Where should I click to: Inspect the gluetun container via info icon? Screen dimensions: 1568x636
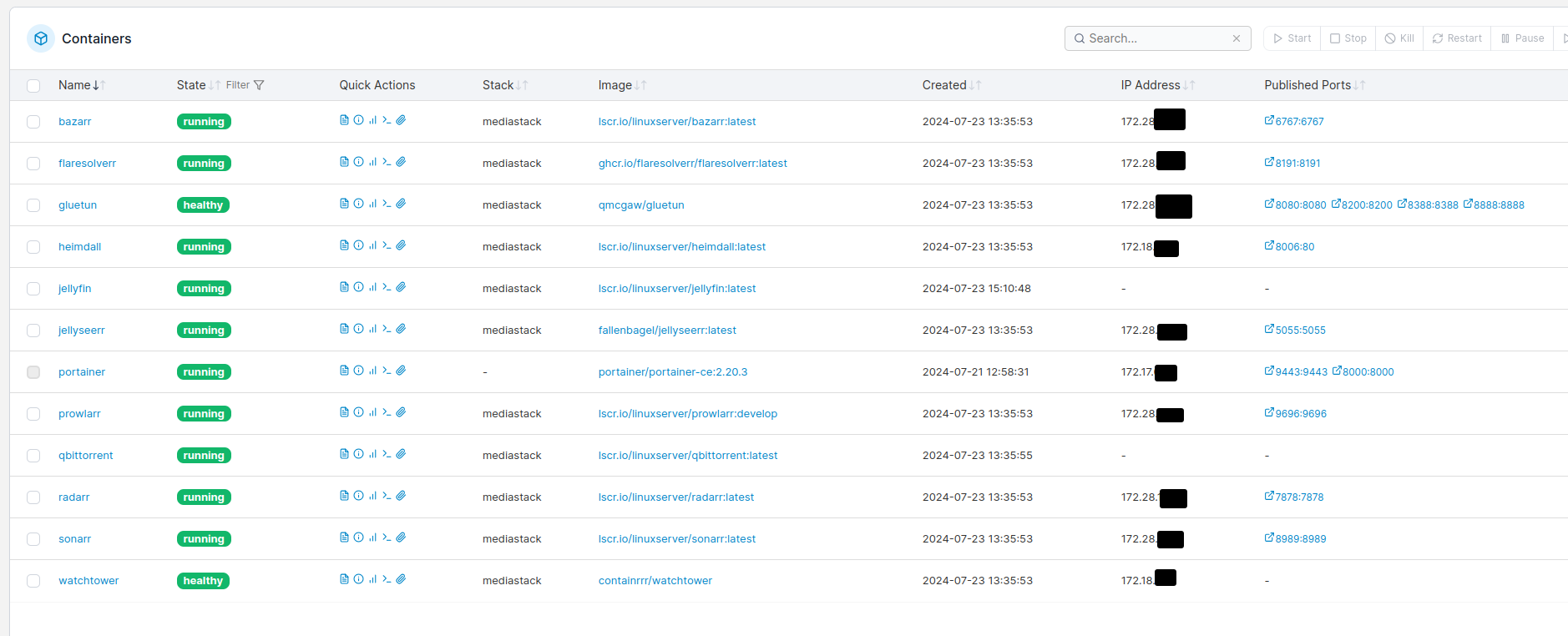[358, 204]
